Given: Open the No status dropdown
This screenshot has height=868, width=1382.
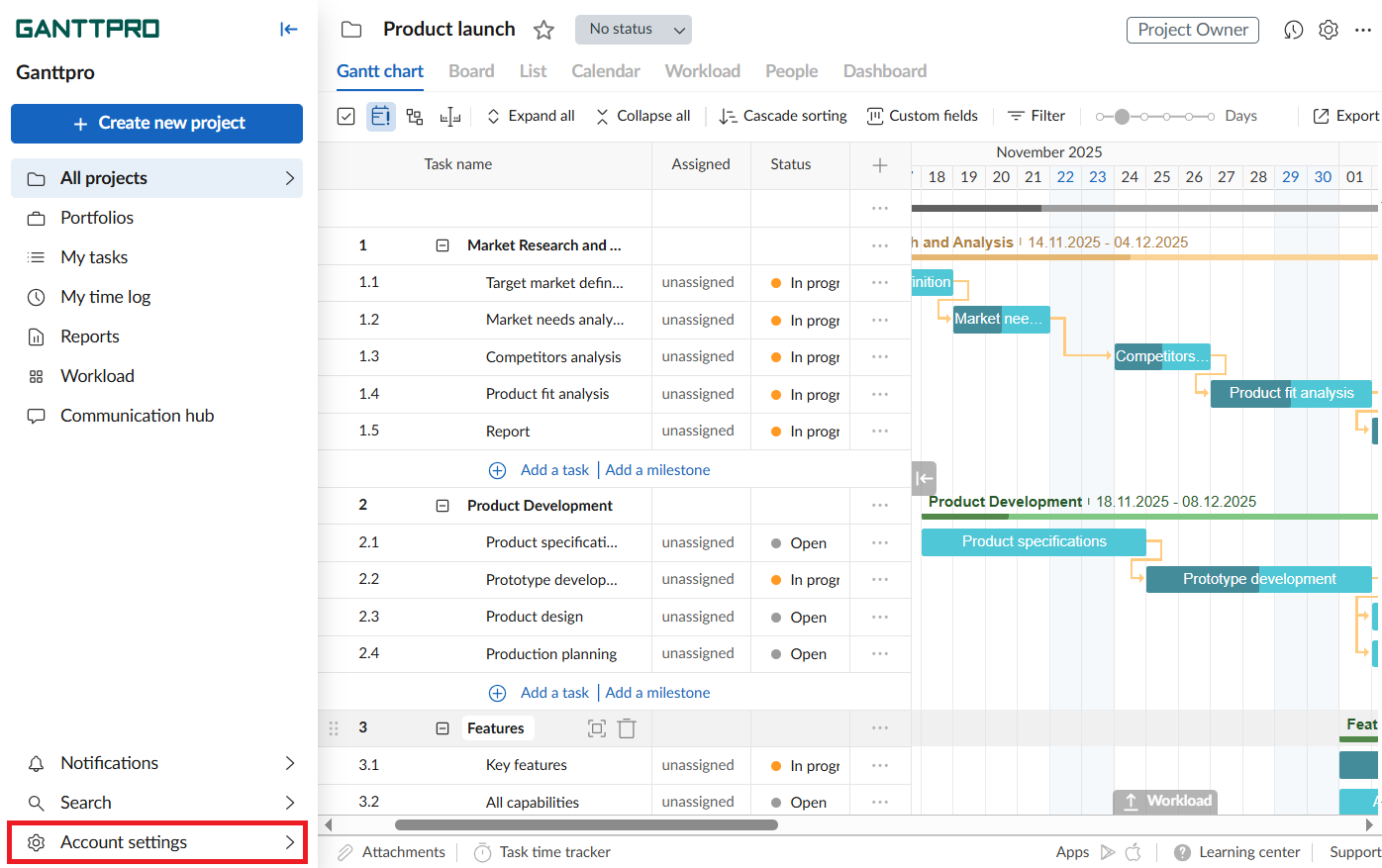Looking at the screenshot, I should (633, 30).
